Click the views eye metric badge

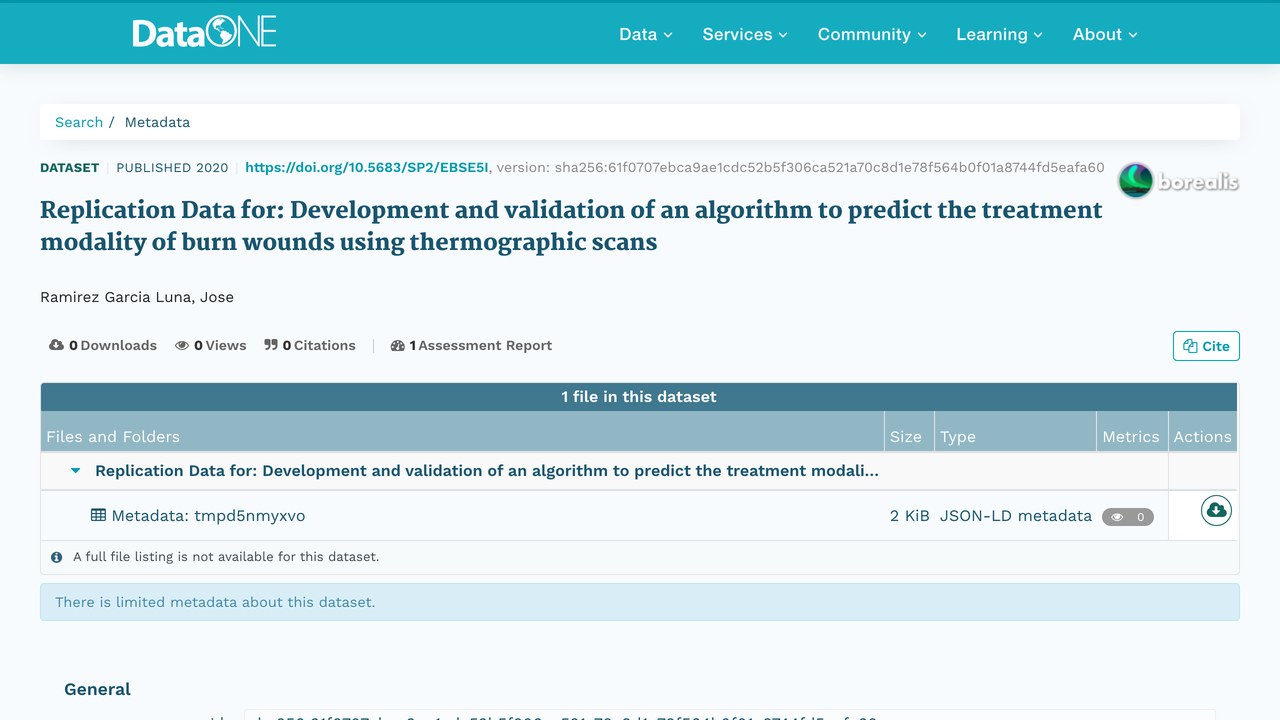pyautogui.click(x=1128, y=517)
